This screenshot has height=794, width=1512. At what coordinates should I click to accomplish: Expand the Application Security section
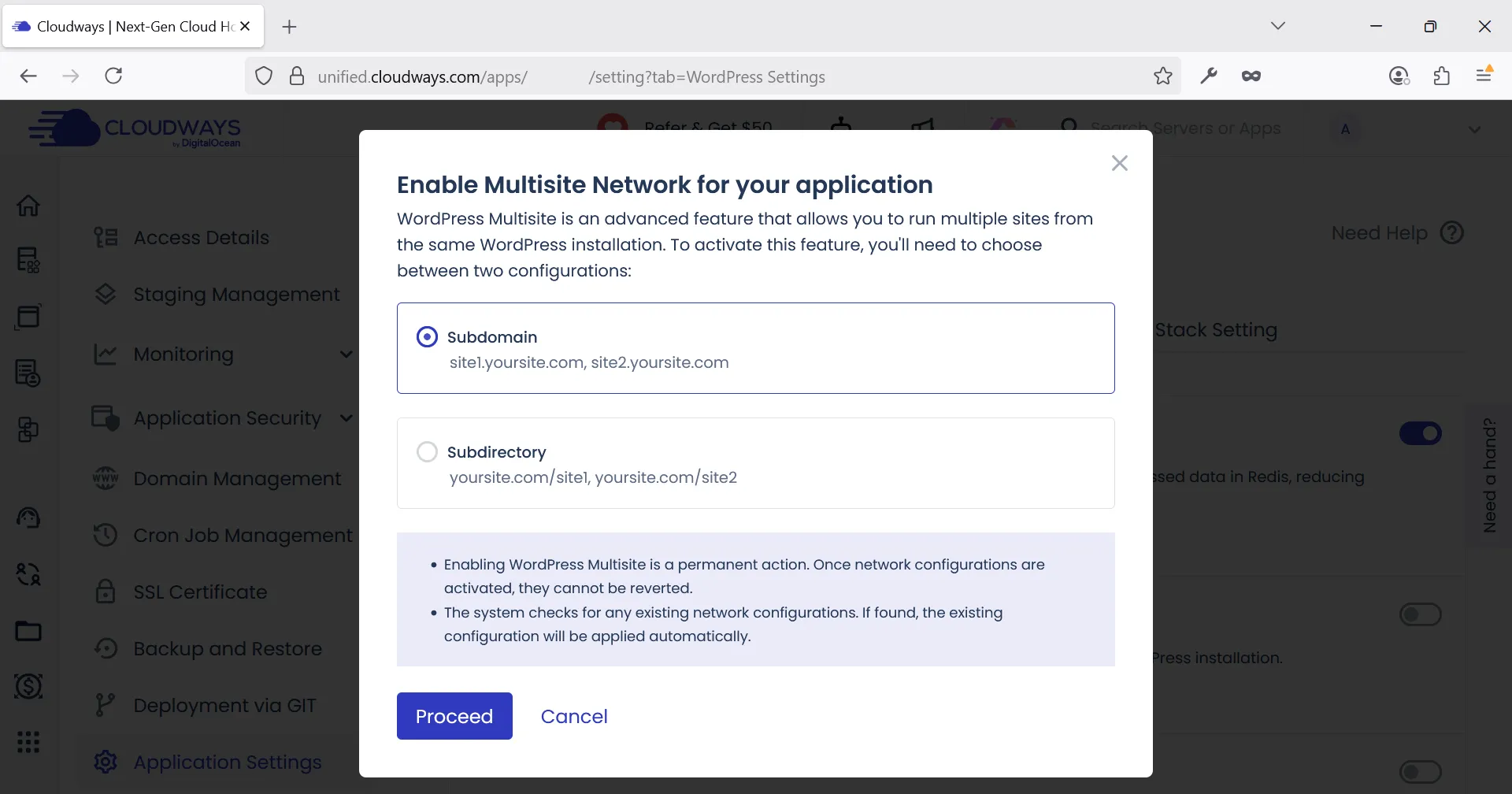[x=346, y=417]
